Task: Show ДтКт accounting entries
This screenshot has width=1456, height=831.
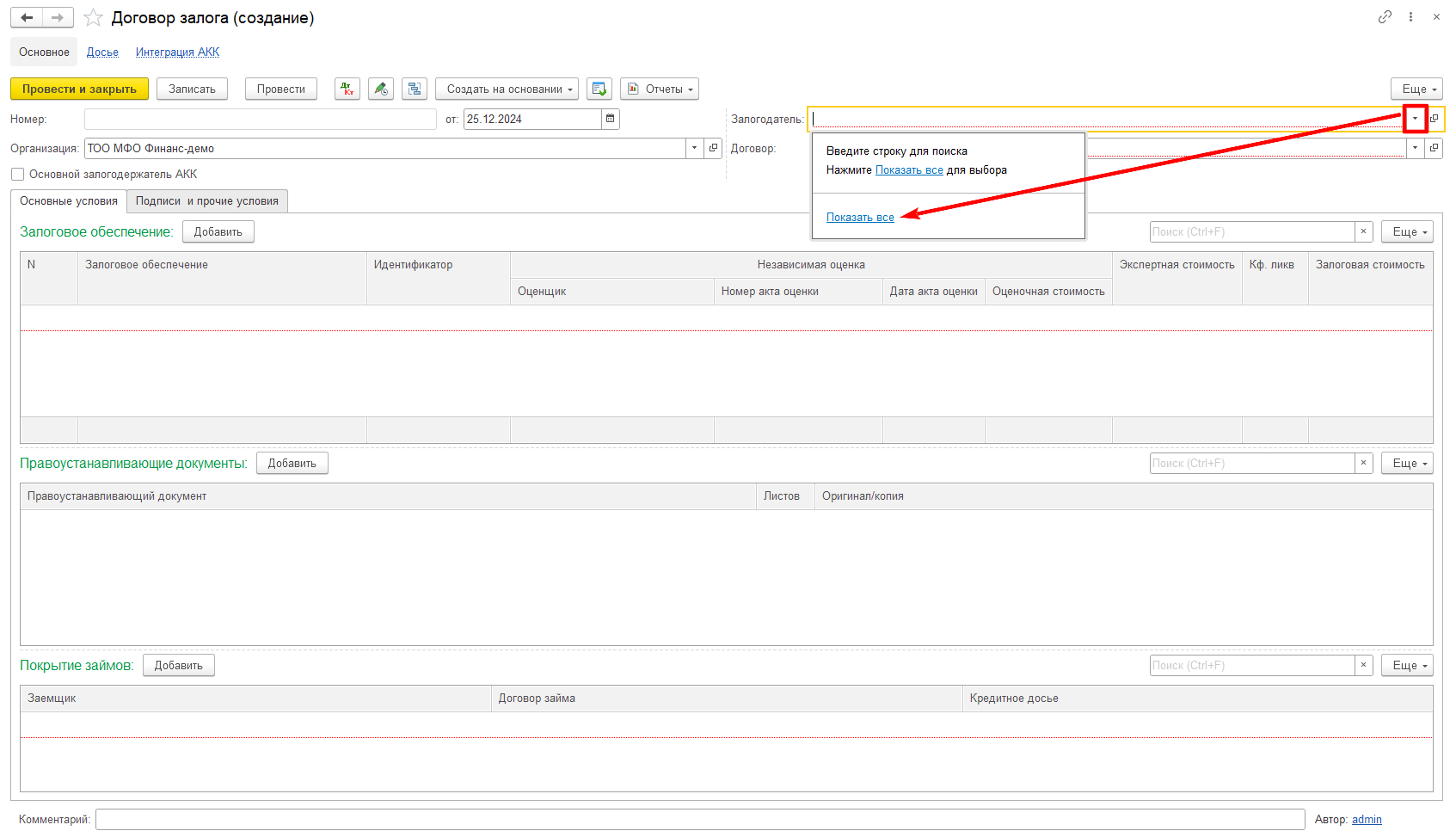Action: click(x=347, y=89)
